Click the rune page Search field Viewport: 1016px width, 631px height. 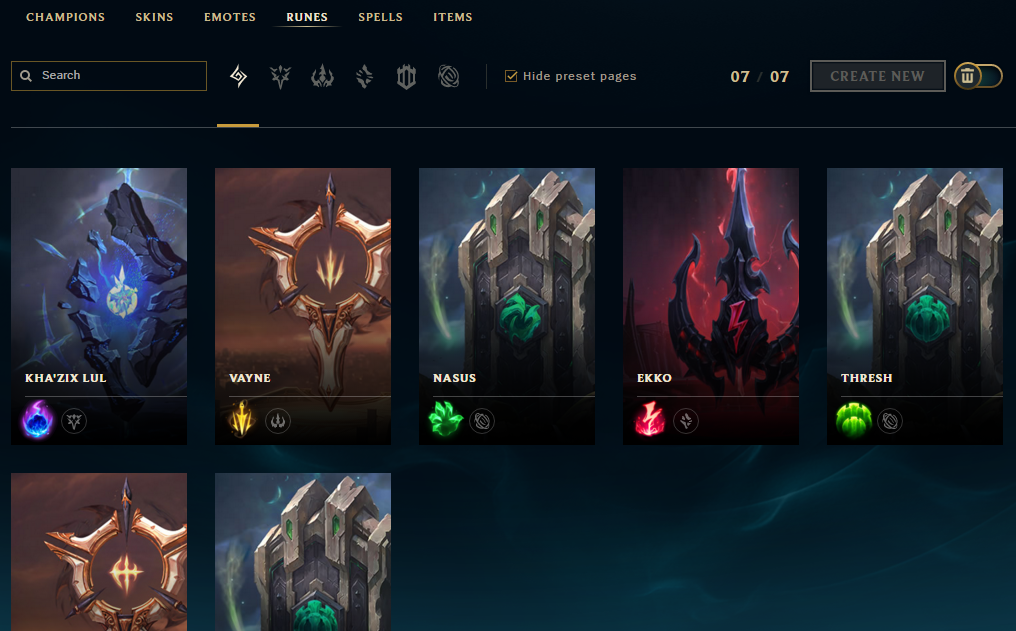[109, 76]
